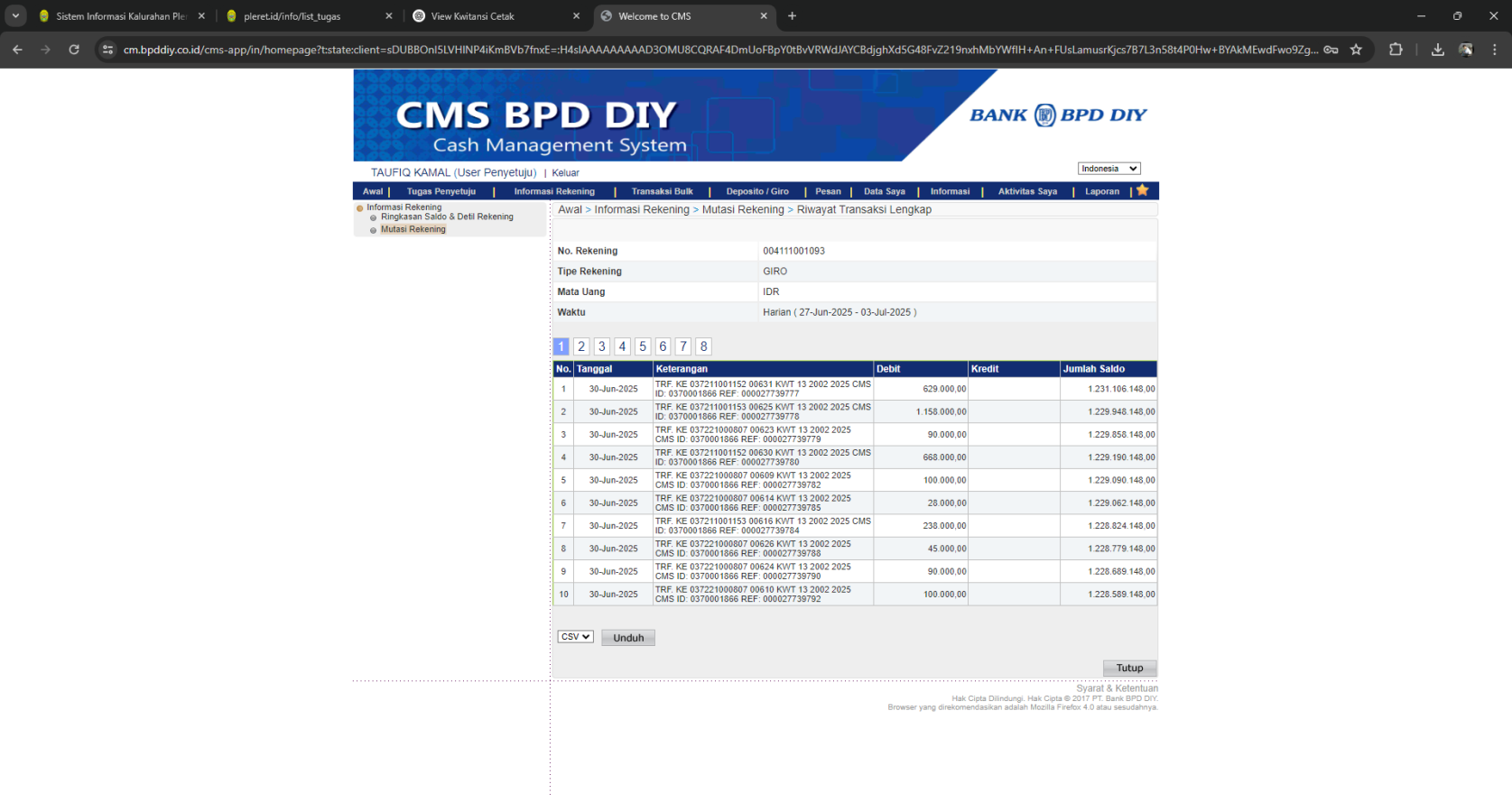Open the Transaksi Bulk menu
The height and width of the screenshot is (812, 1512).
pos(663,191)
